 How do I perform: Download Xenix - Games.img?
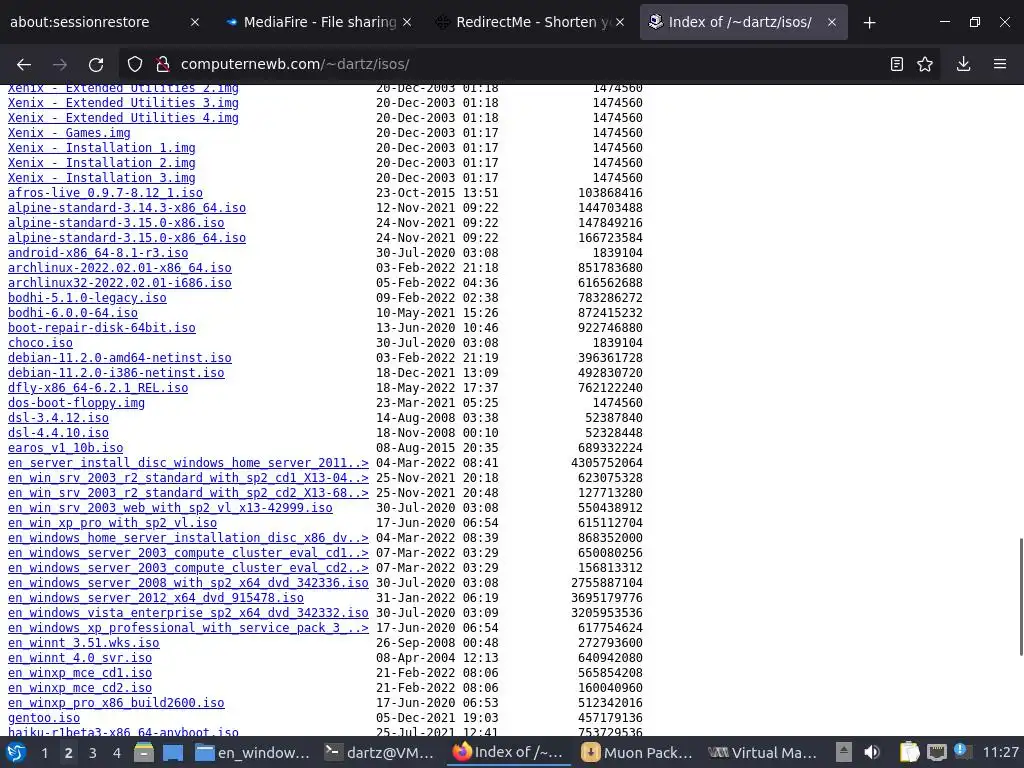(x=69, y=133)
